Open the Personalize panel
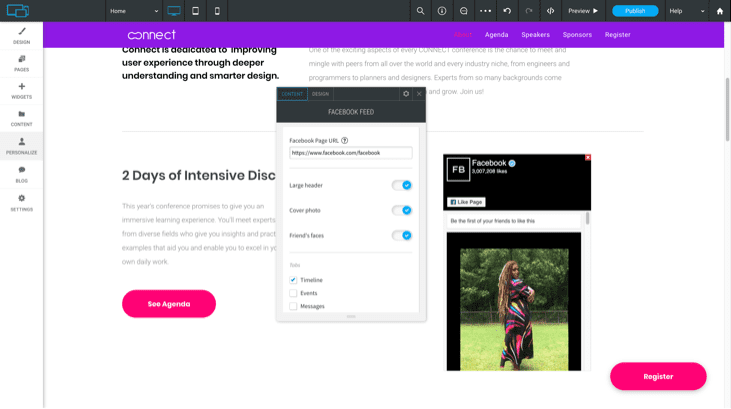 coord(21,146)
